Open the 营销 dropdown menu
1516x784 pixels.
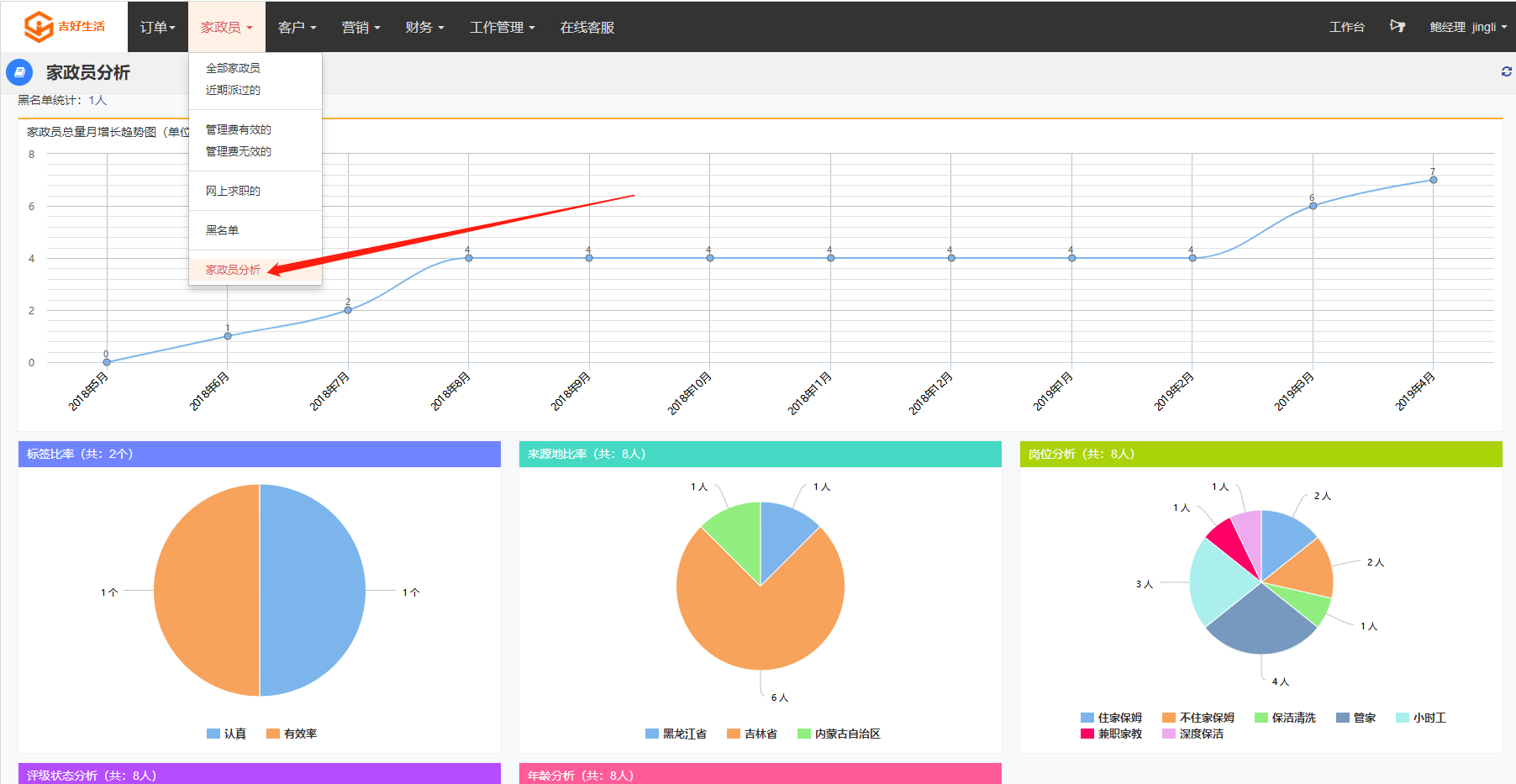361,27
